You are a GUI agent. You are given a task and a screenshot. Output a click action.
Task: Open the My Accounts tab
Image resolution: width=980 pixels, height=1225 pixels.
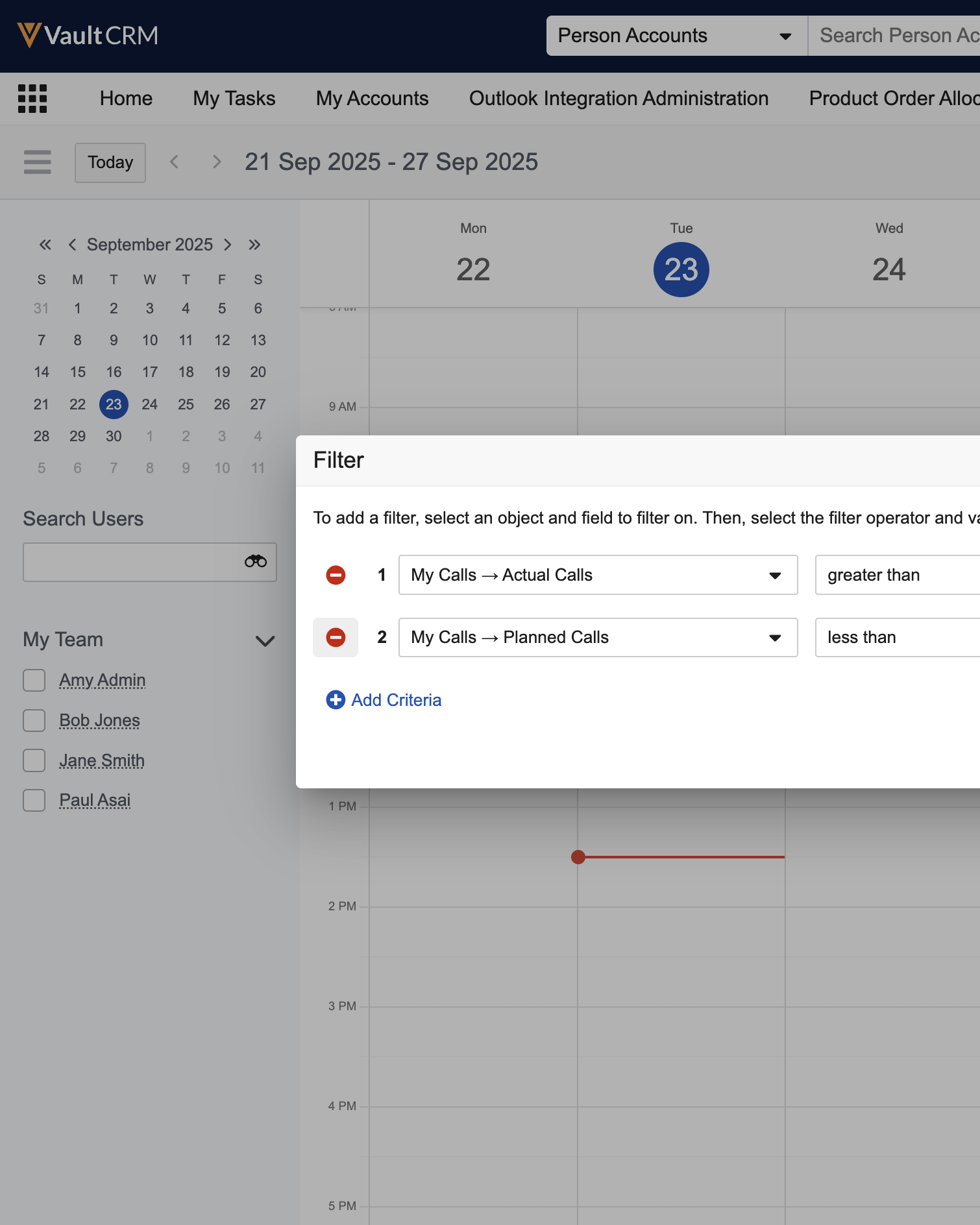(372, 99)
